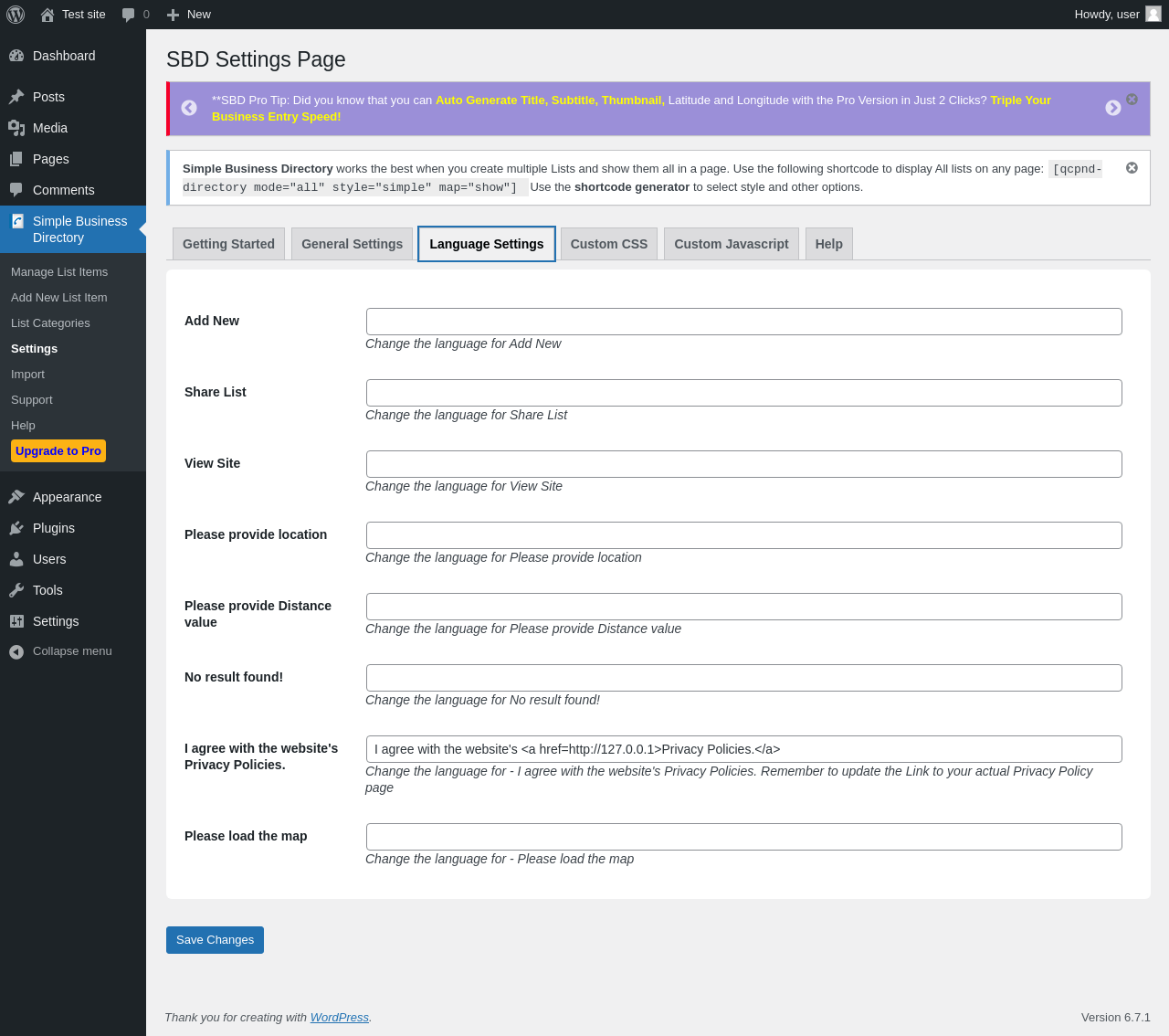Click the "Test site" name in admin bar
This screenshot has width=1169, height=1036.
(x=84, y=15)
